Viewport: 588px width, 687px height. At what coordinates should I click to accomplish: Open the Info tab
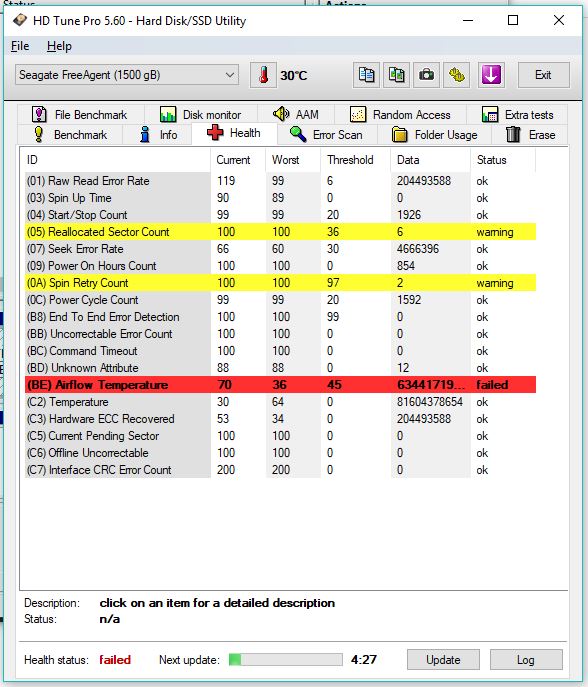pos(158,135)
